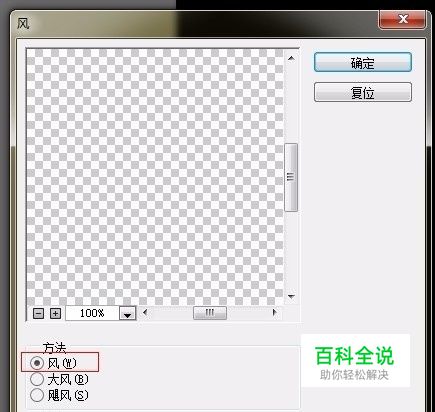Screen dimensions: 435x412
Task: Click preview scroll left arrow
Action: pyautogui.click(x=145, y=313)
